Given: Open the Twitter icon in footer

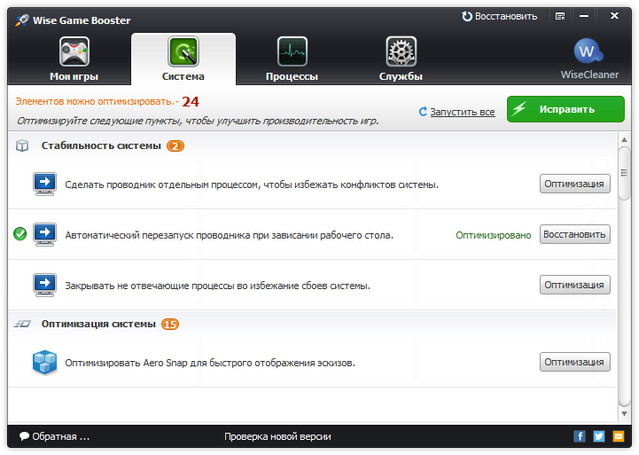Looking at the screenshot, I should [599, 437].
